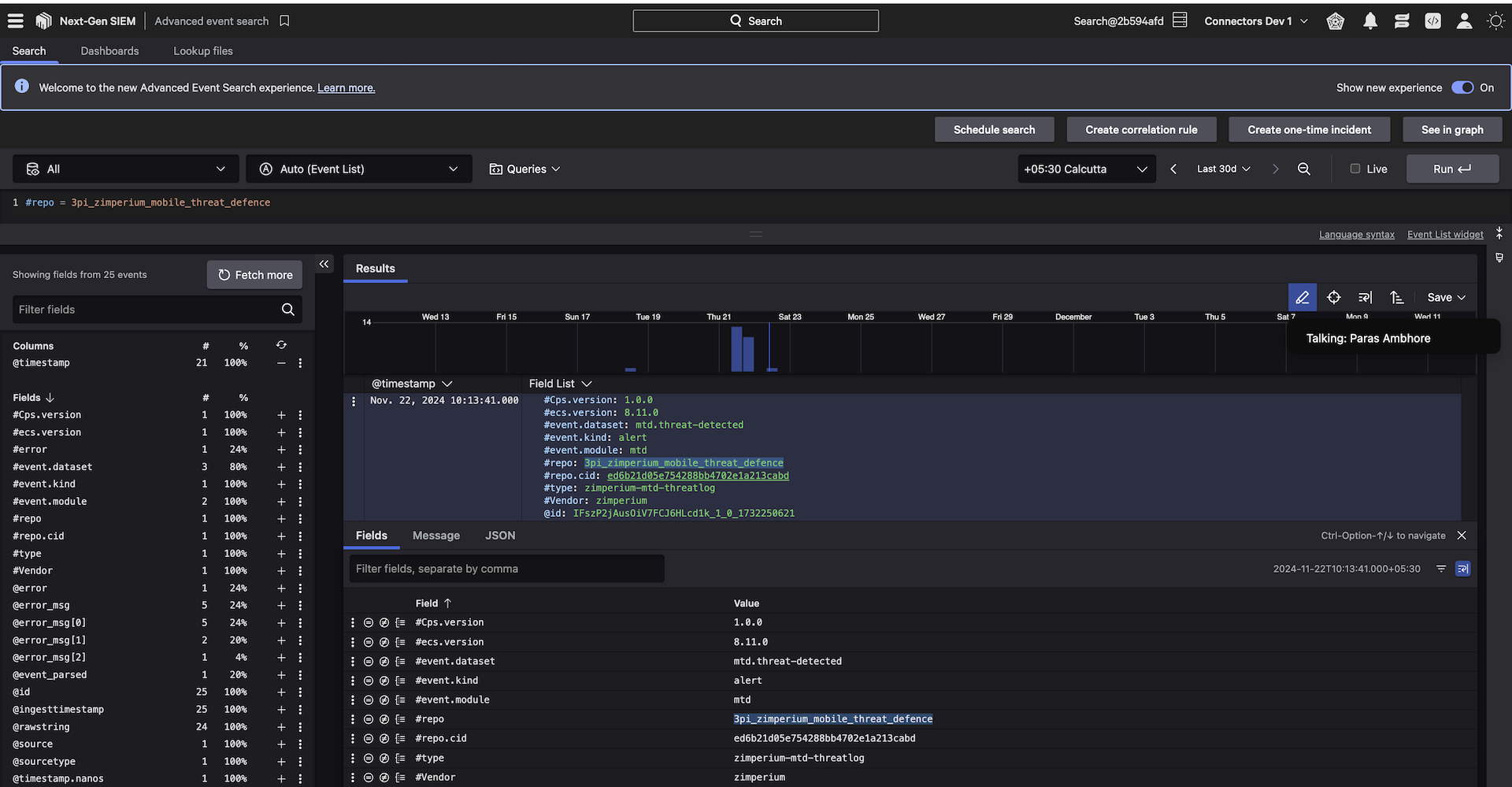Collapse the fields side panel
Image resolution: width=1512 pixels, height=787 pixels.
coord(324,265)
